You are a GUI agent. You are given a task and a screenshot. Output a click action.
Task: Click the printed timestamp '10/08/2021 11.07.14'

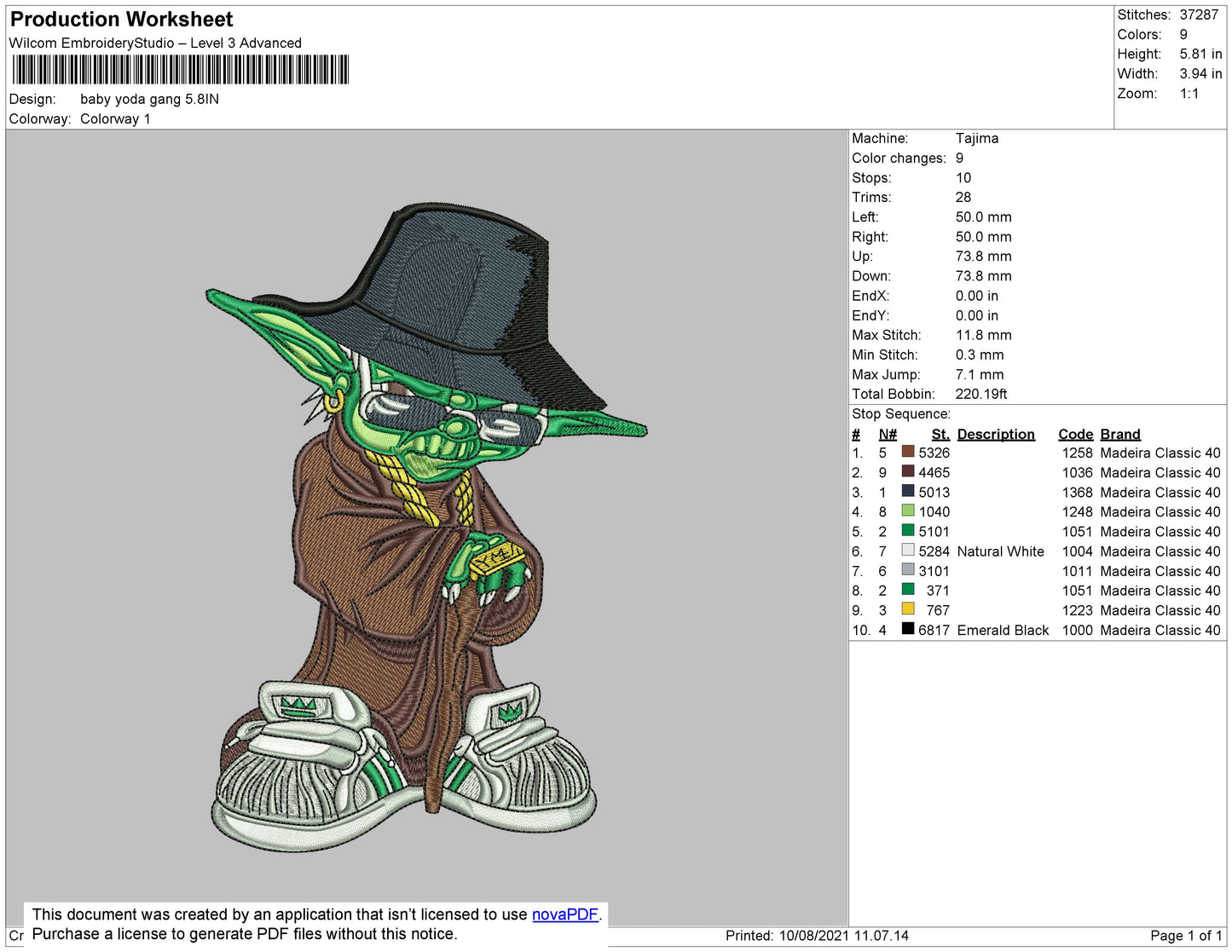tap(844, 935)
